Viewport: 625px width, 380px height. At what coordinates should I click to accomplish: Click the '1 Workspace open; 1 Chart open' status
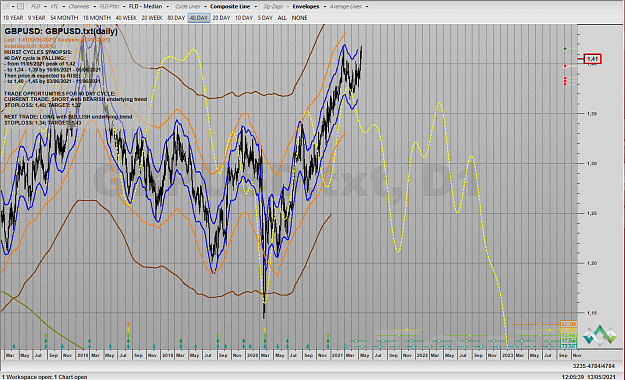44,377
